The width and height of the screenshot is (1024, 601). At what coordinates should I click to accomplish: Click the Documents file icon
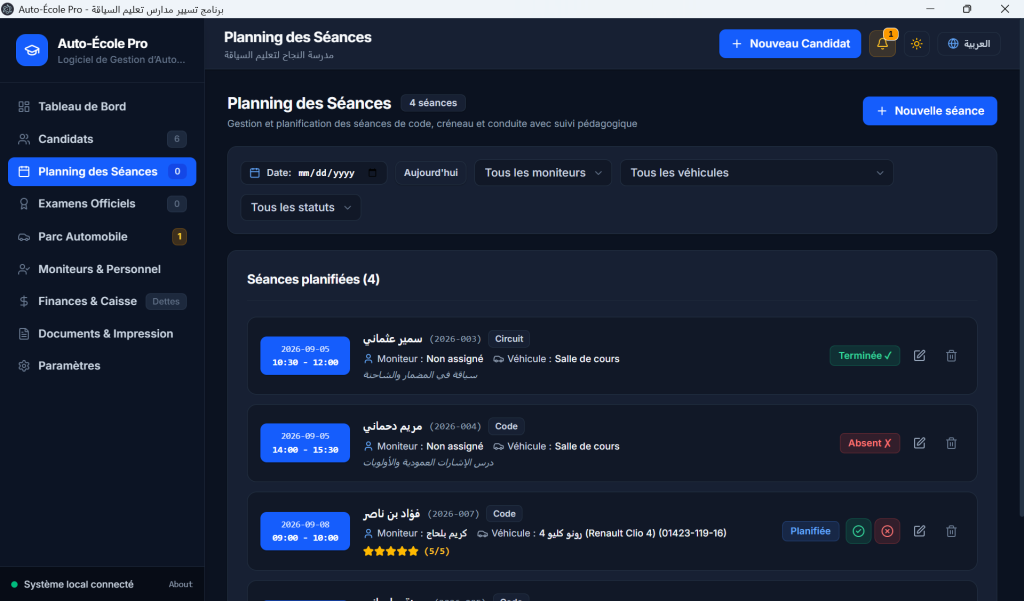click(x=24, y=334)
